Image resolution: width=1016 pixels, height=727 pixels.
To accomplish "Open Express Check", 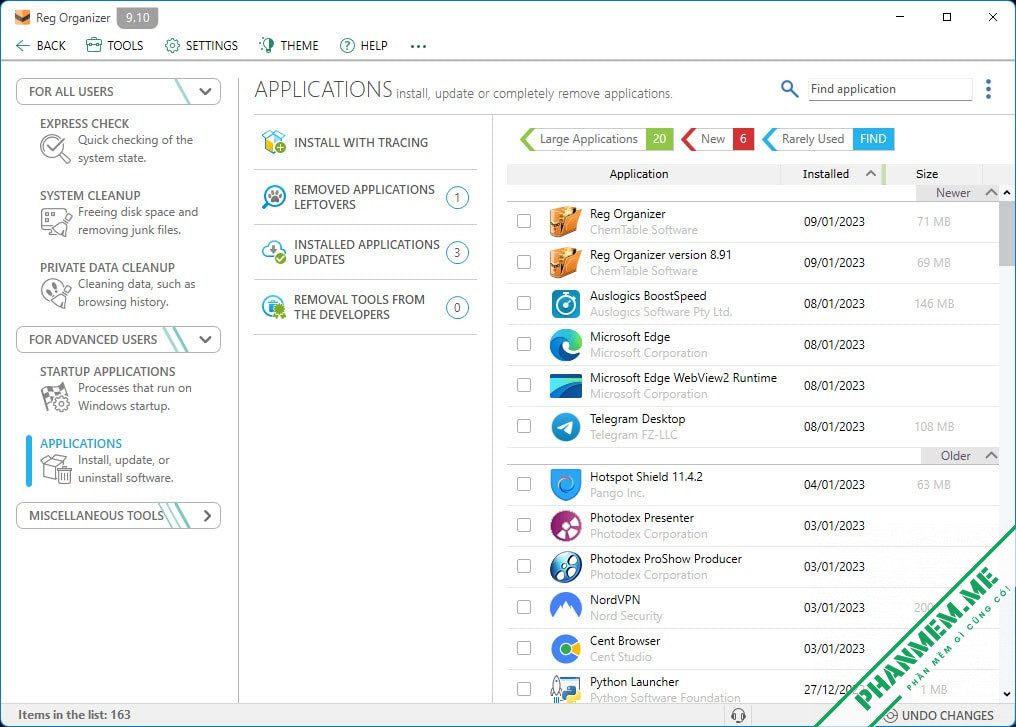I will (x=117, y=140).
